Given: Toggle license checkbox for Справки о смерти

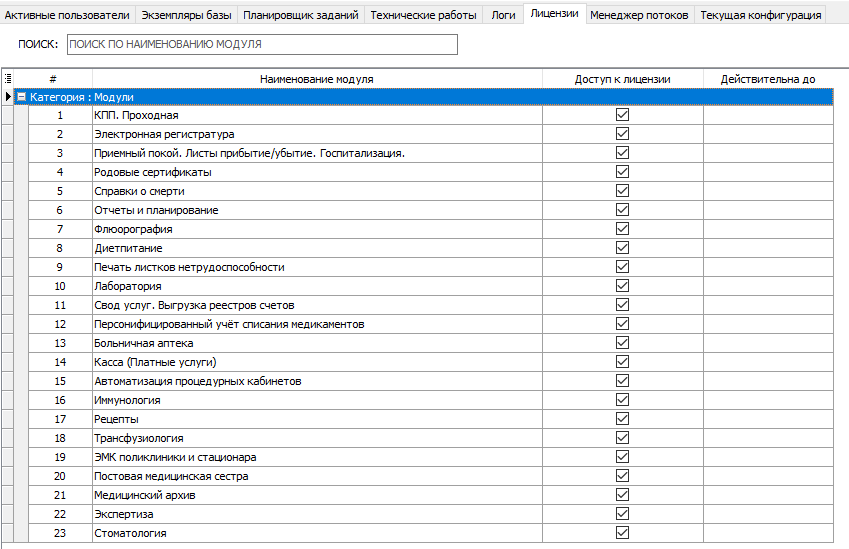Looking at the screenshot, I should [x=623, y=191].
